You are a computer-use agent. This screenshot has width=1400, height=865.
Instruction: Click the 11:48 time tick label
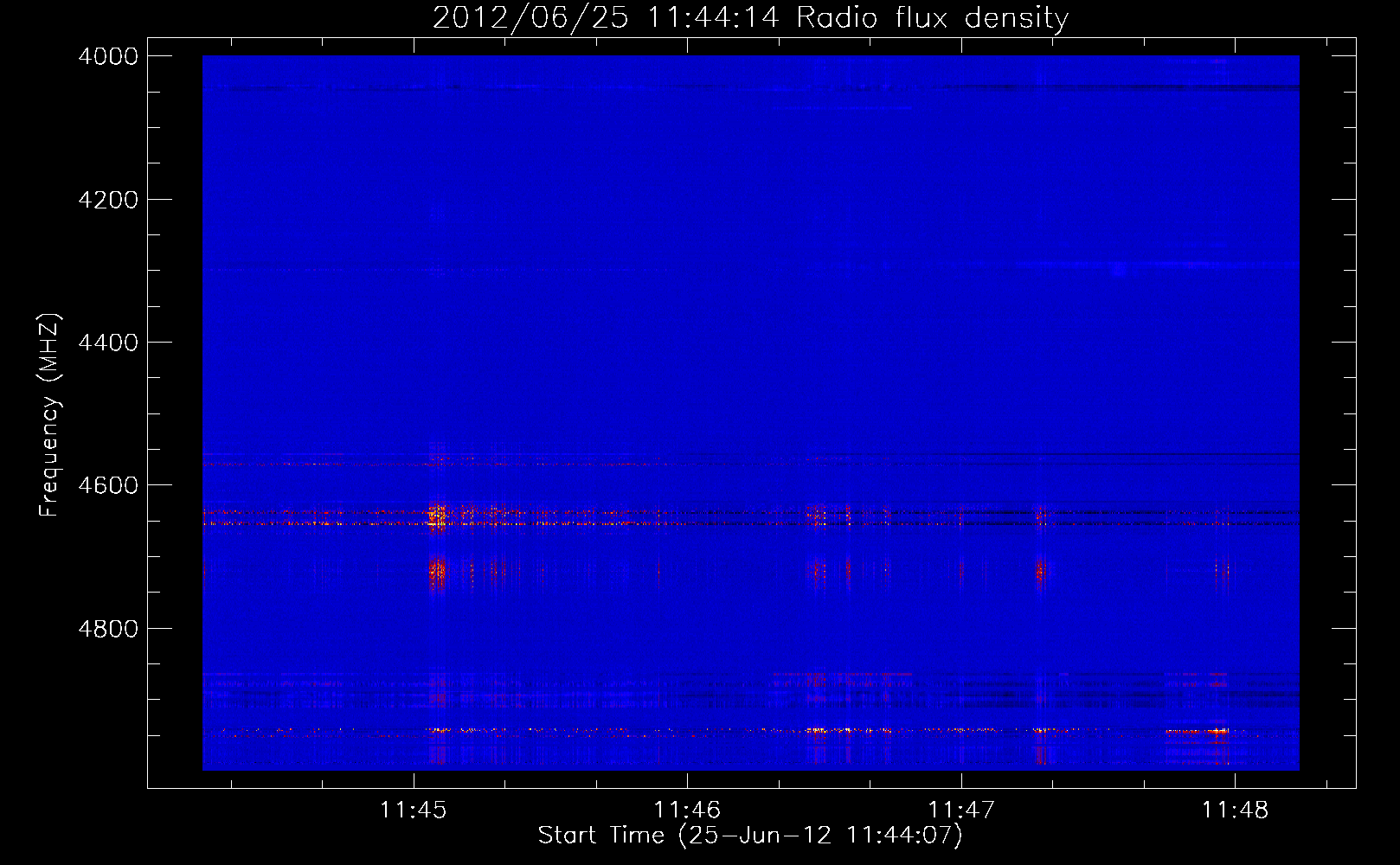tap(1235, 810)
